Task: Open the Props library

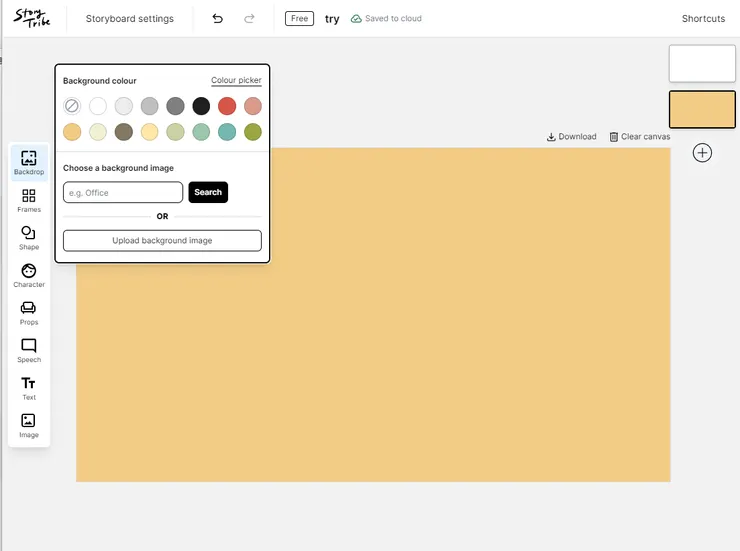Action: tap(29, 313)
